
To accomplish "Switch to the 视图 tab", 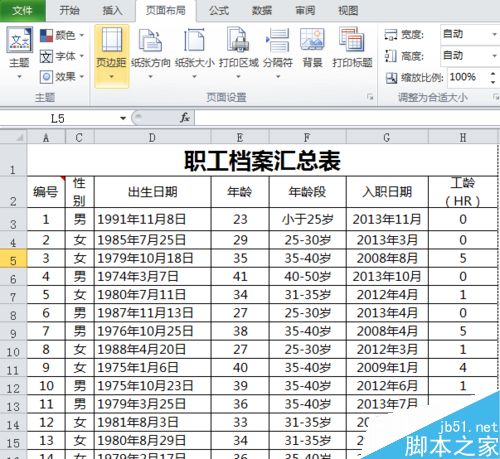I will [348, 11].
